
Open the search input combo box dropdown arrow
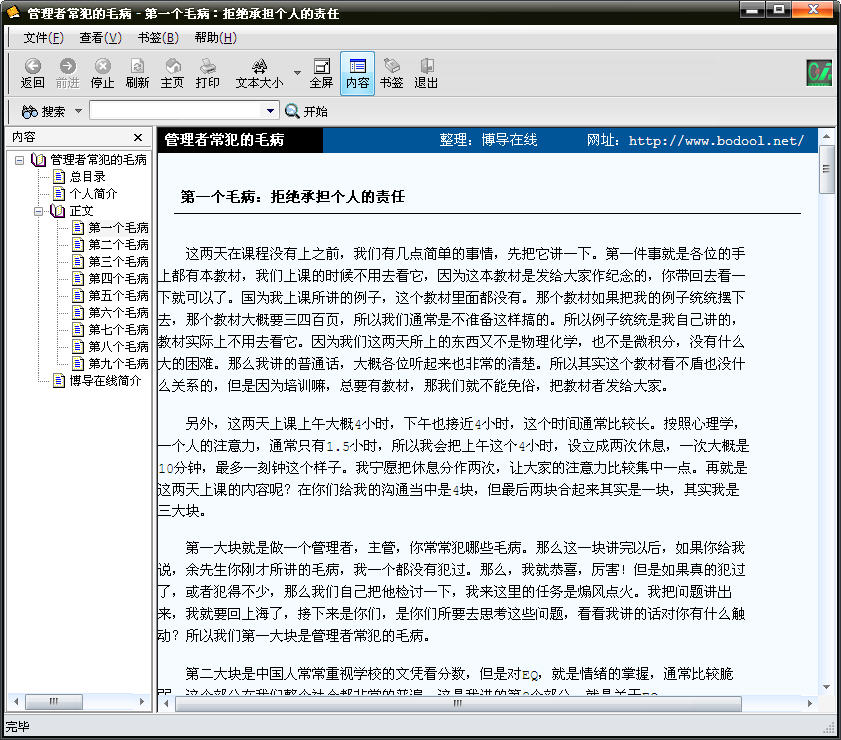tap(270, 111)
